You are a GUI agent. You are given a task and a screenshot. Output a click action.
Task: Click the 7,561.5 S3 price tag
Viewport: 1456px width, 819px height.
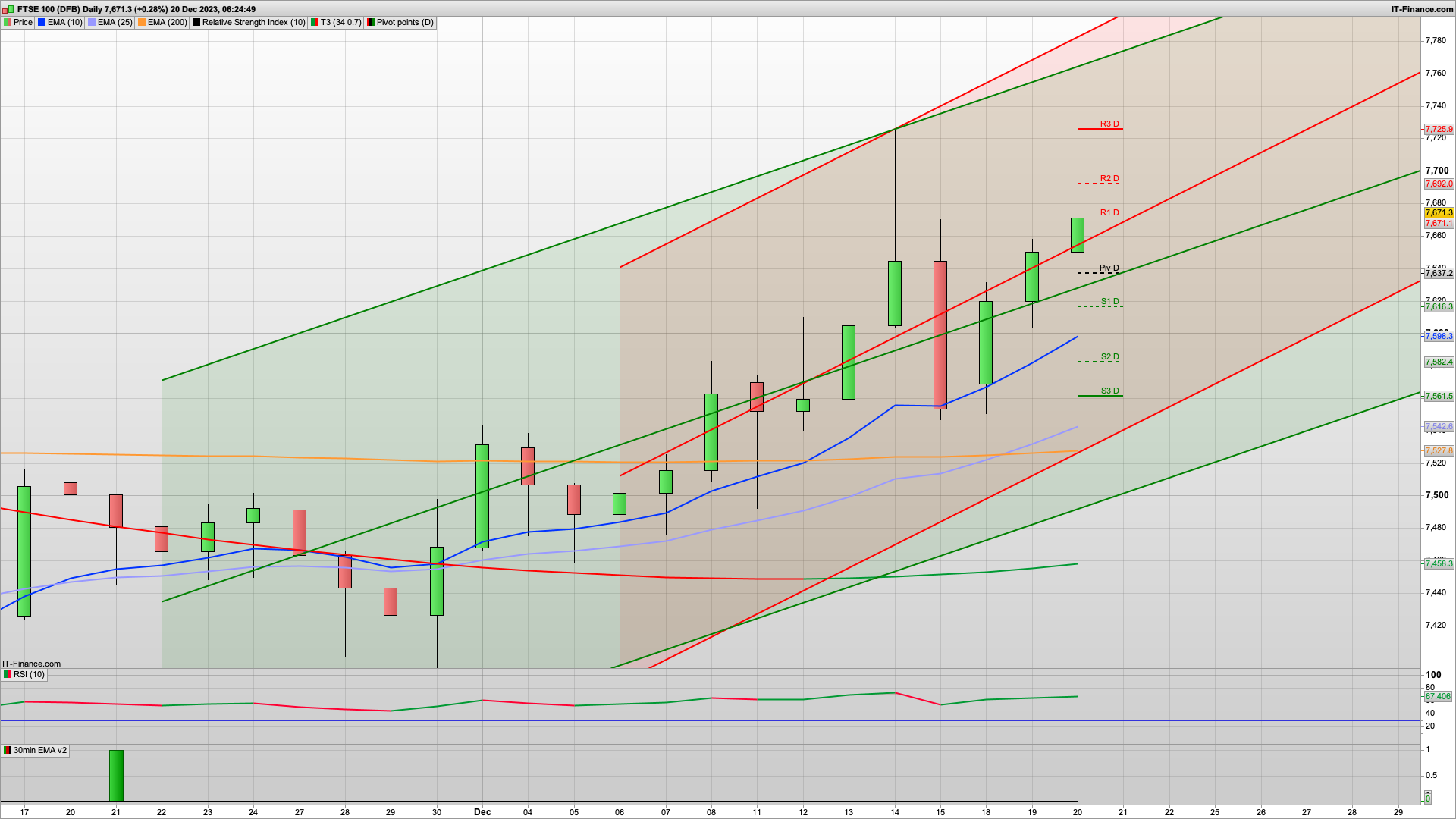coord(1439,397)
